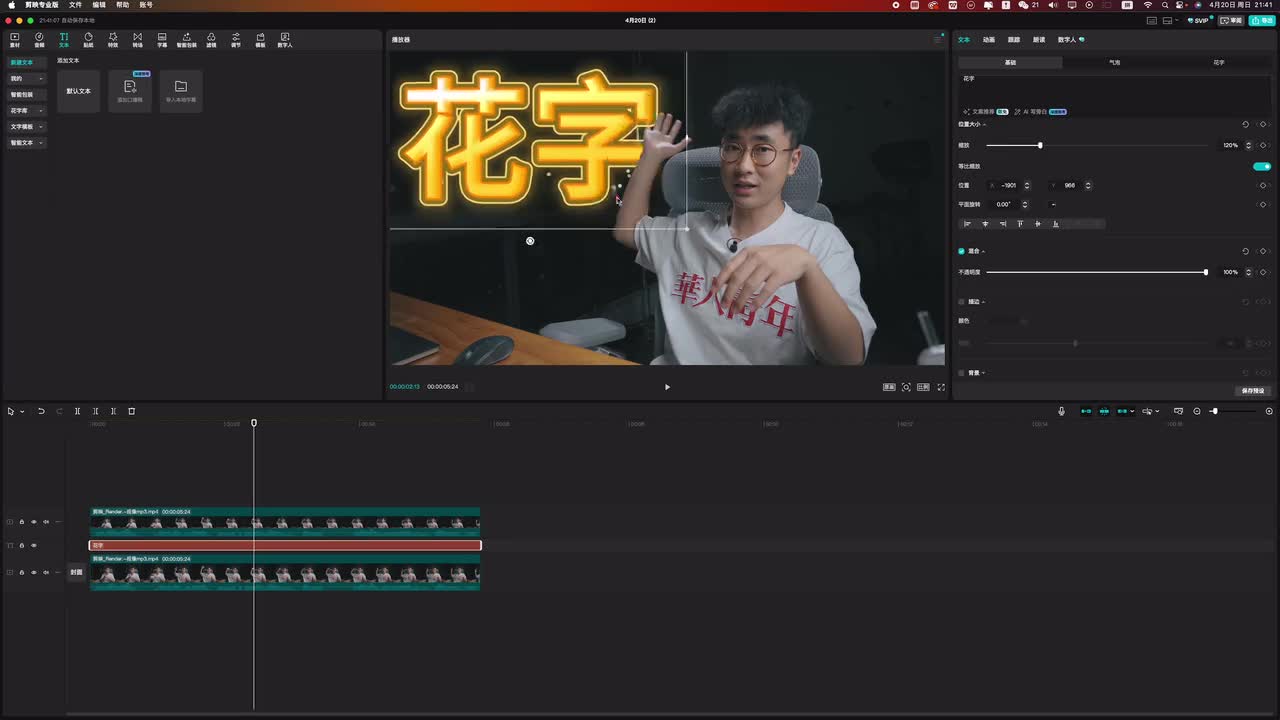Expand the 花字库 category in sidebar
Viewport: 1280px width, 720px height.
coord(27,111)
